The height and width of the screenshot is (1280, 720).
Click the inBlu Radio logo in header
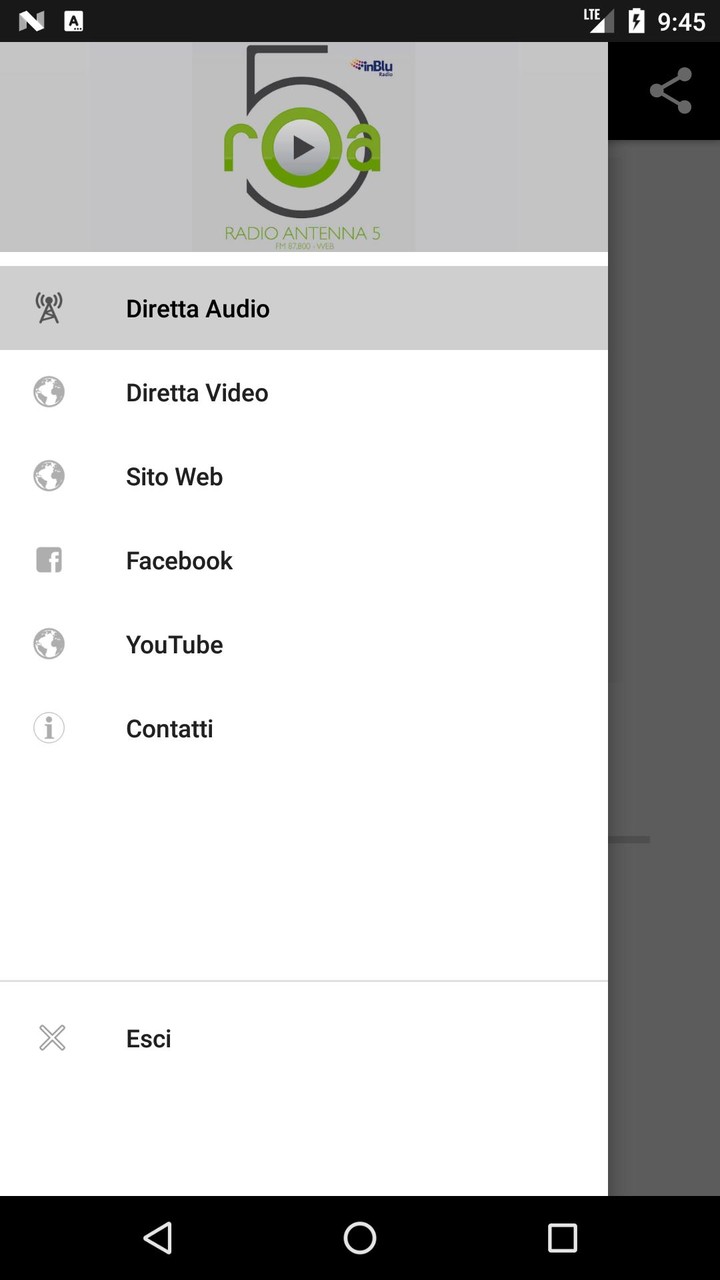pos(372,68)
